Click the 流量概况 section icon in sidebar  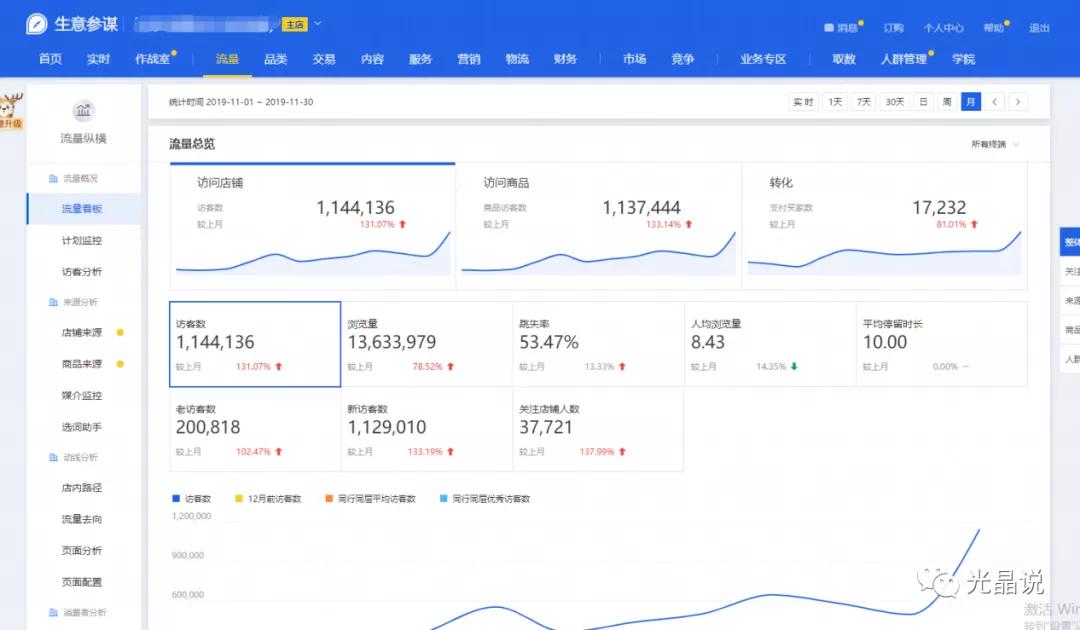point(53,178)
